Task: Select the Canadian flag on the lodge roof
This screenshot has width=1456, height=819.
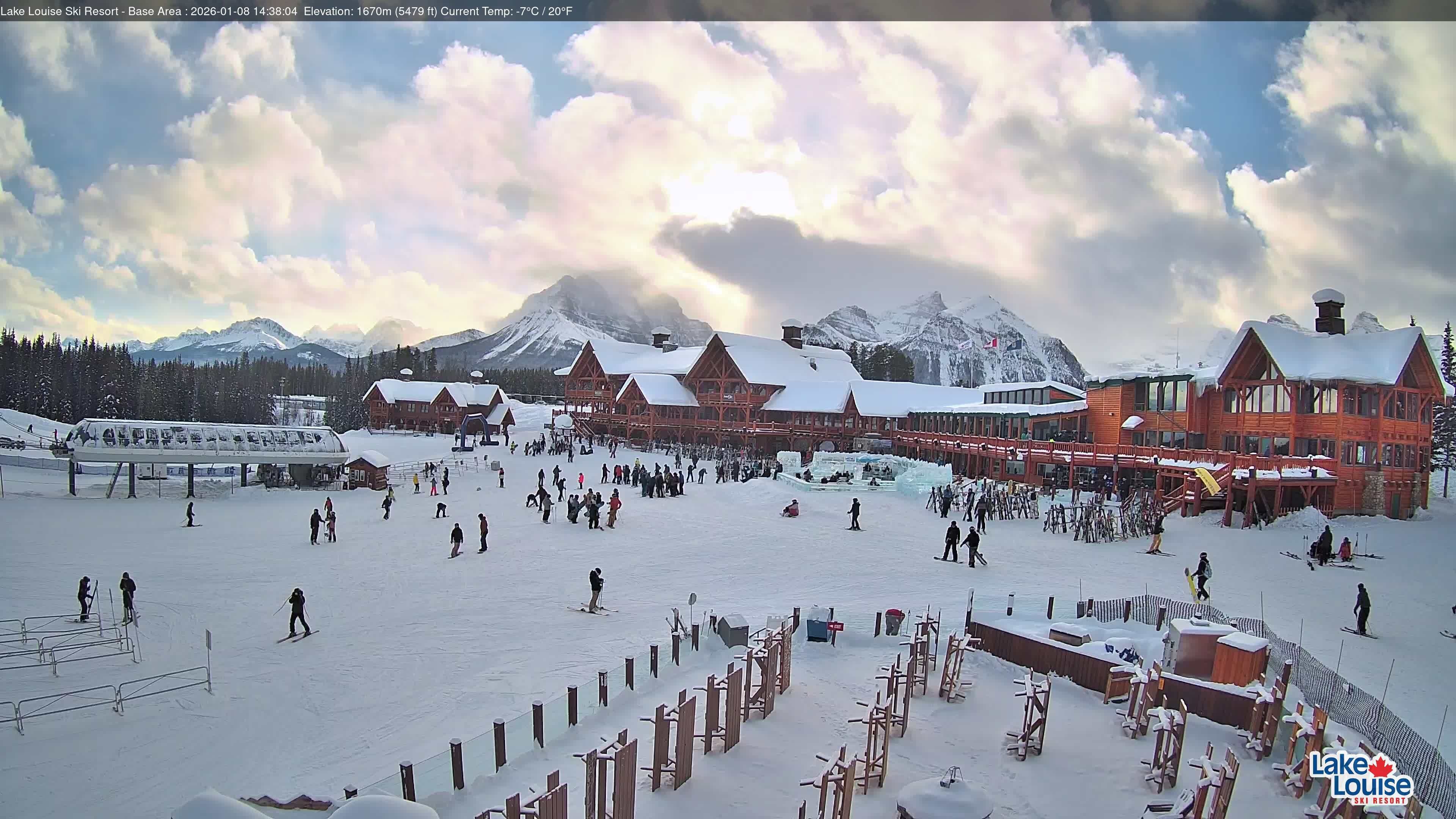Action: tap(992, 343)
